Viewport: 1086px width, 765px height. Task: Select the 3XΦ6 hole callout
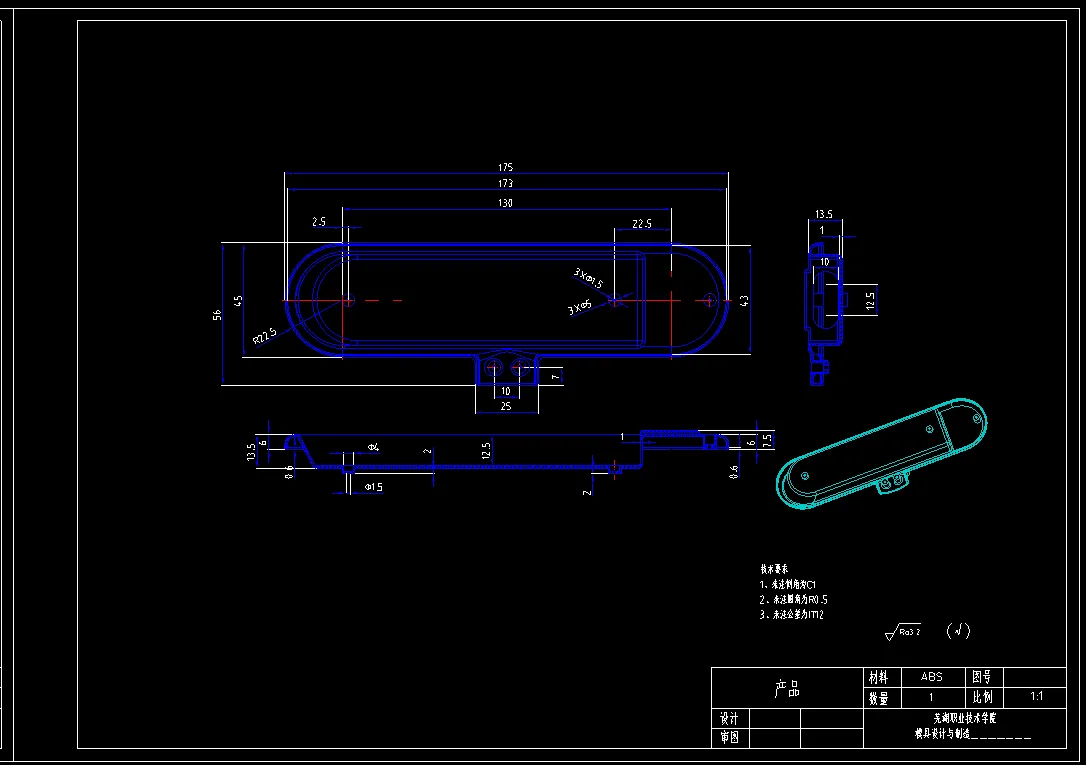[580, 308]
